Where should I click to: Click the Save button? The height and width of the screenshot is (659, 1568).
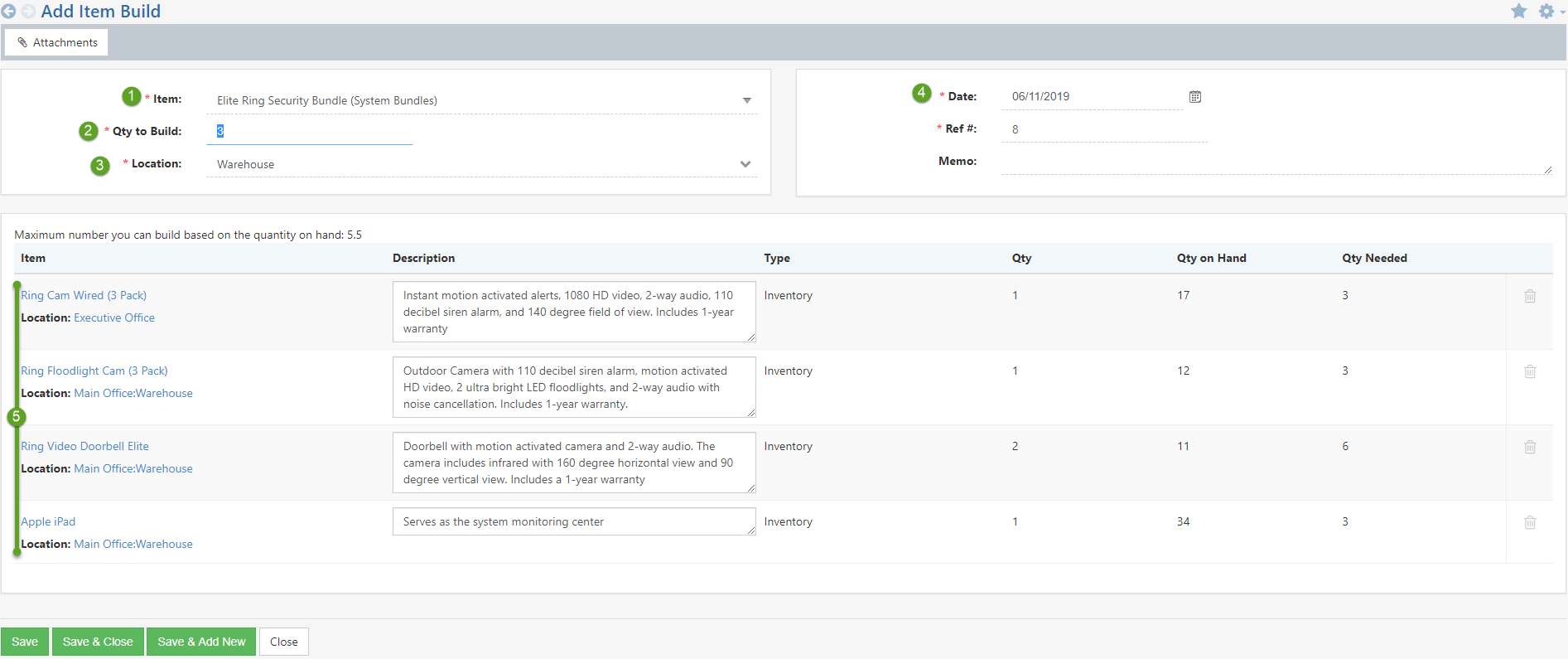25,642
